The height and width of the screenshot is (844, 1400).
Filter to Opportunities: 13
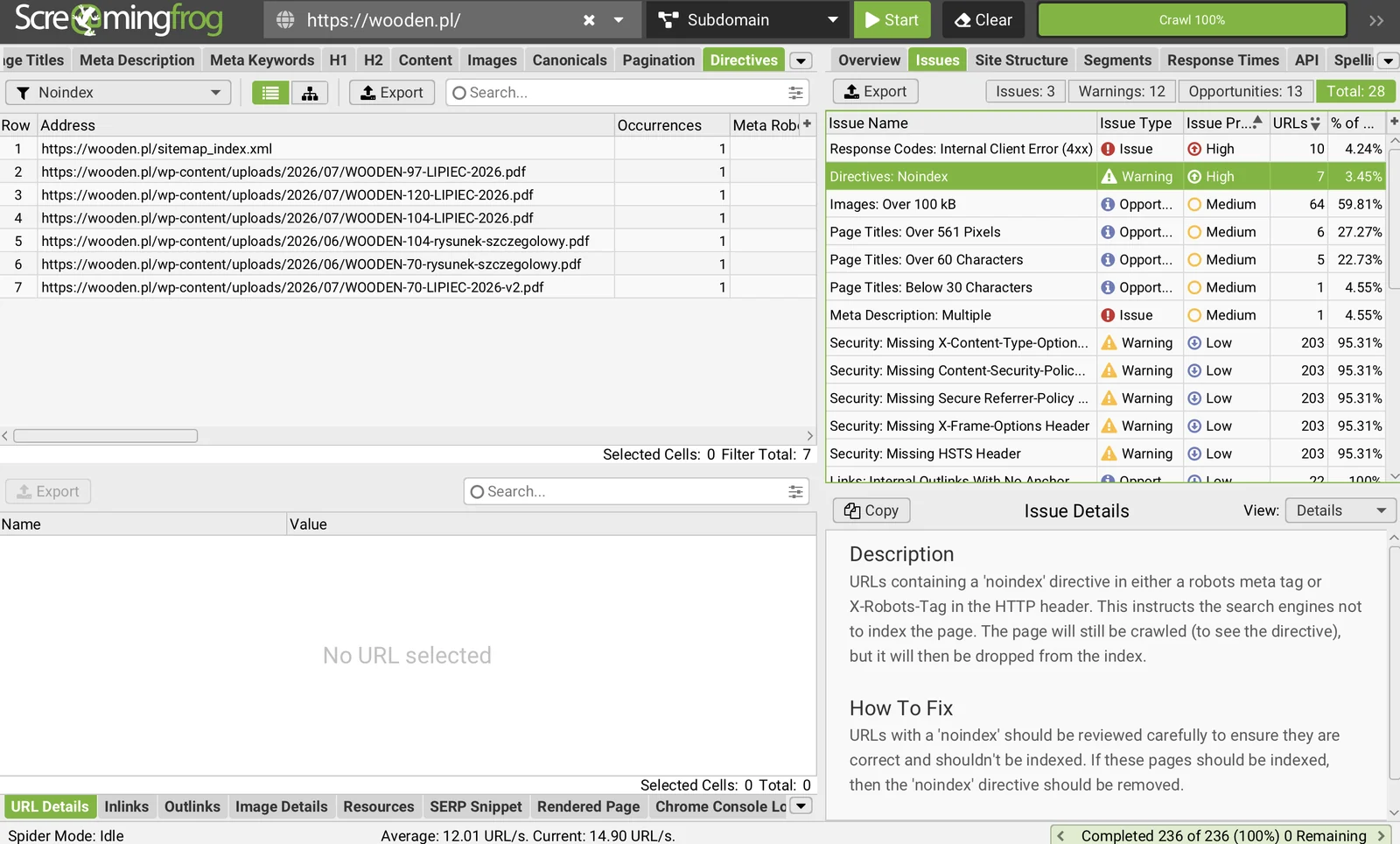(1245, 91)
